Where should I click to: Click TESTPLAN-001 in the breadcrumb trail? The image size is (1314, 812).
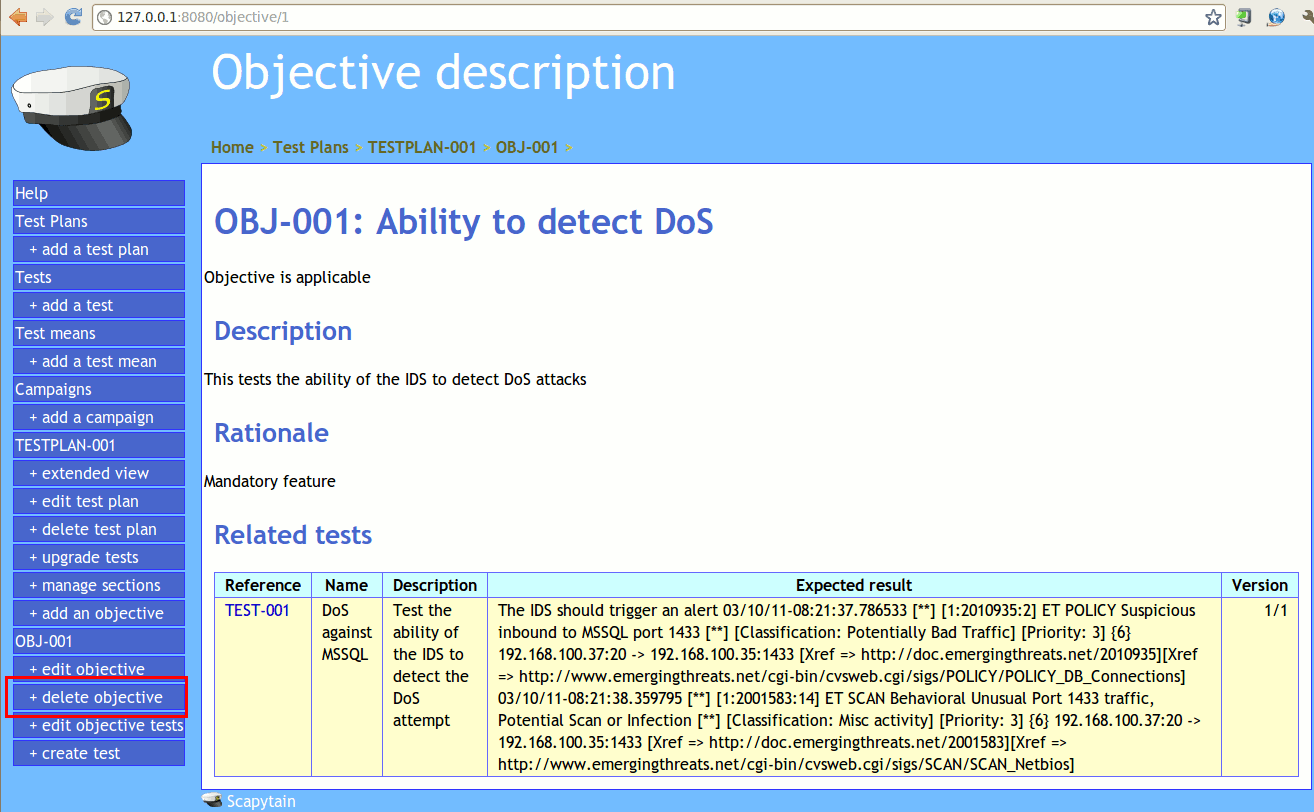tap(421, 147)
